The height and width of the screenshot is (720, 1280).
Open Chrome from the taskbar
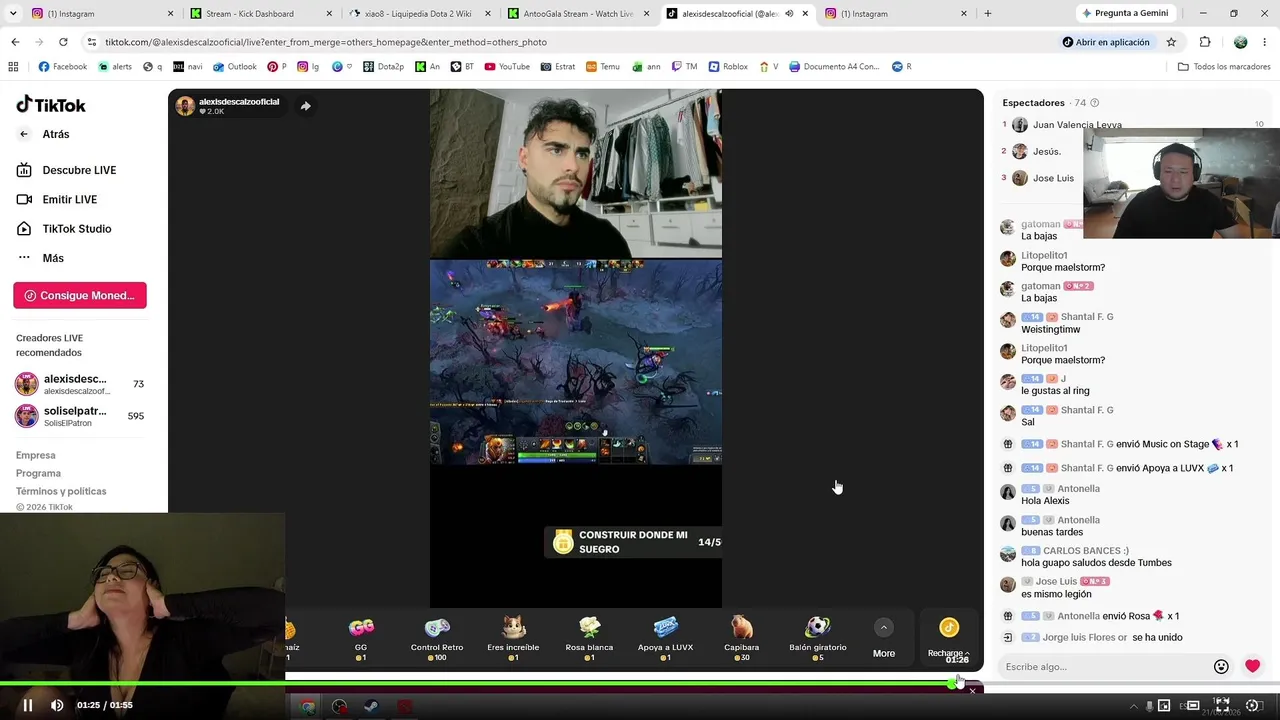[x=308, y=707]
